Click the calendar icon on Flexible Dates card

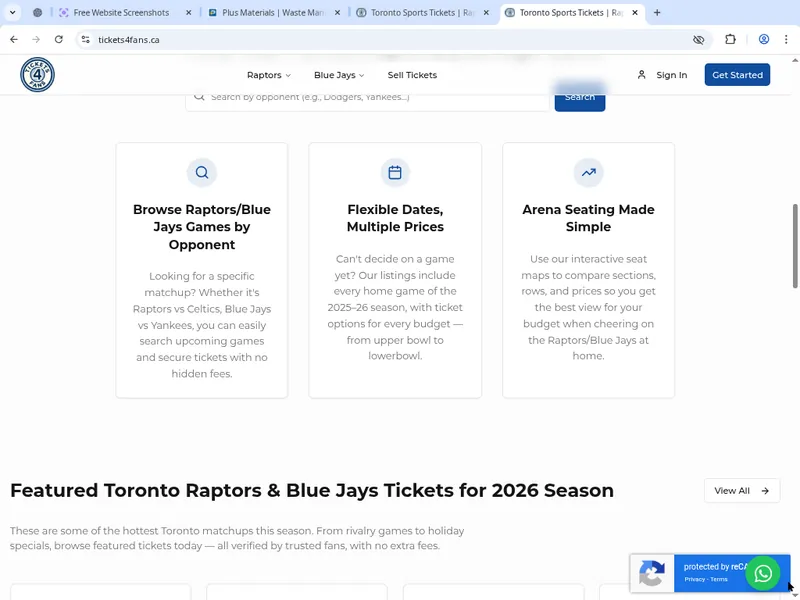click(395, 172)
